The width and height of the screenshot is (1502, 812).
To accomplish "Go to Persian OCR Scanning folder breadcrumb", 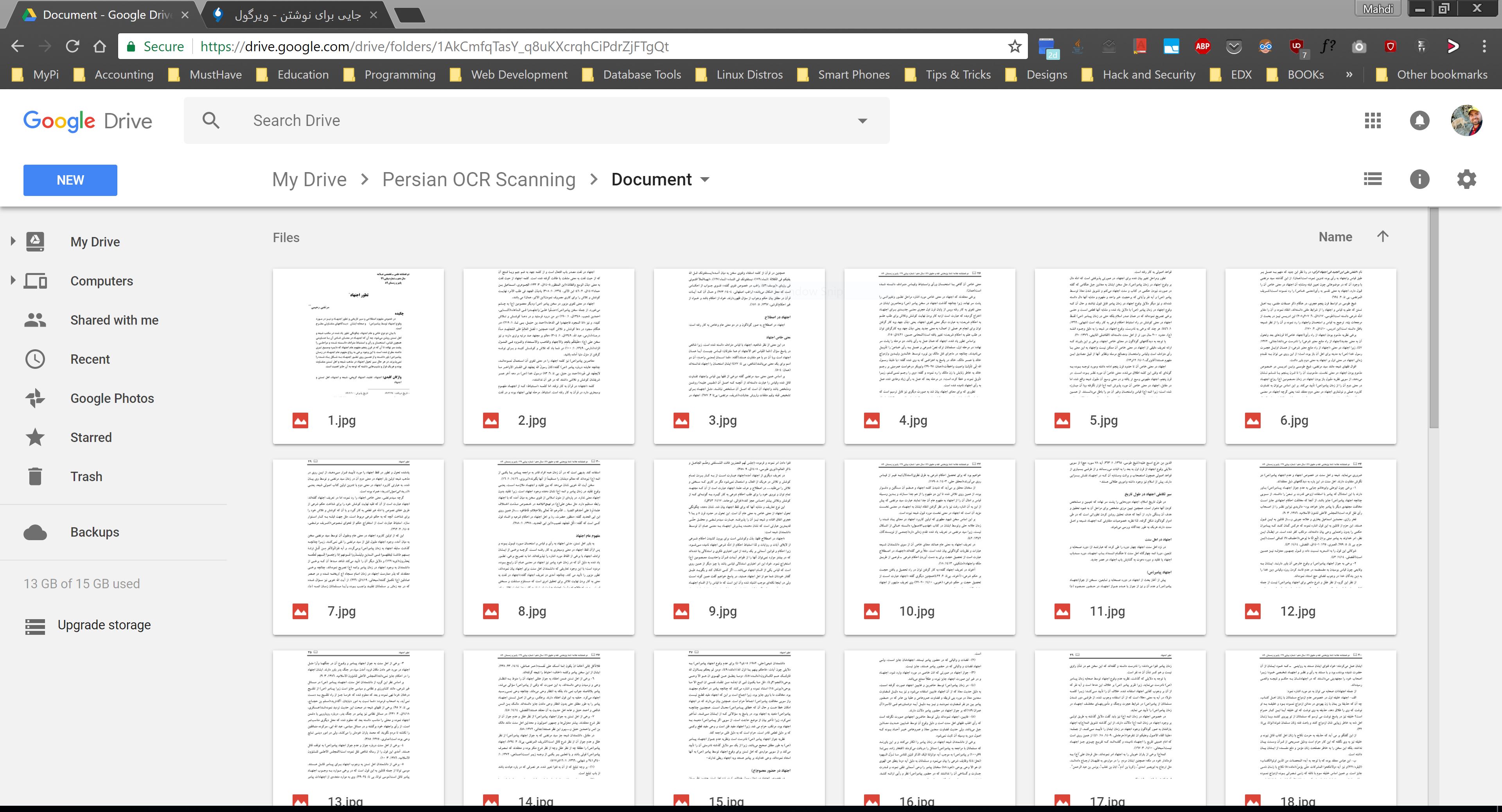I will 478,180.
